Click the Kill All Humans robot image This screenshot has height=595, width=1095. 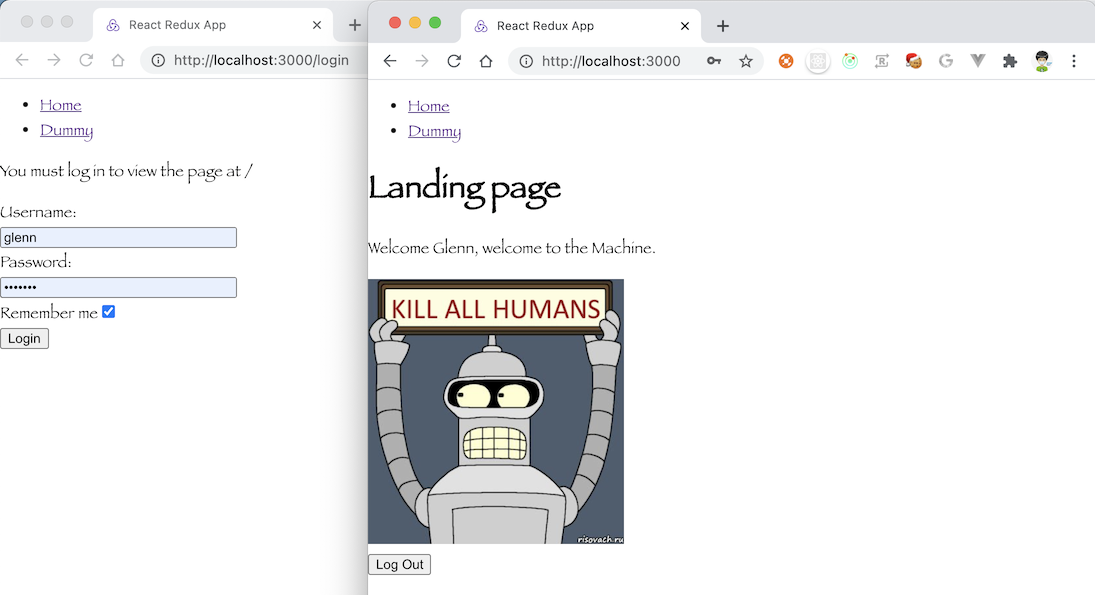pyautogui.click(x=496, y=411)
